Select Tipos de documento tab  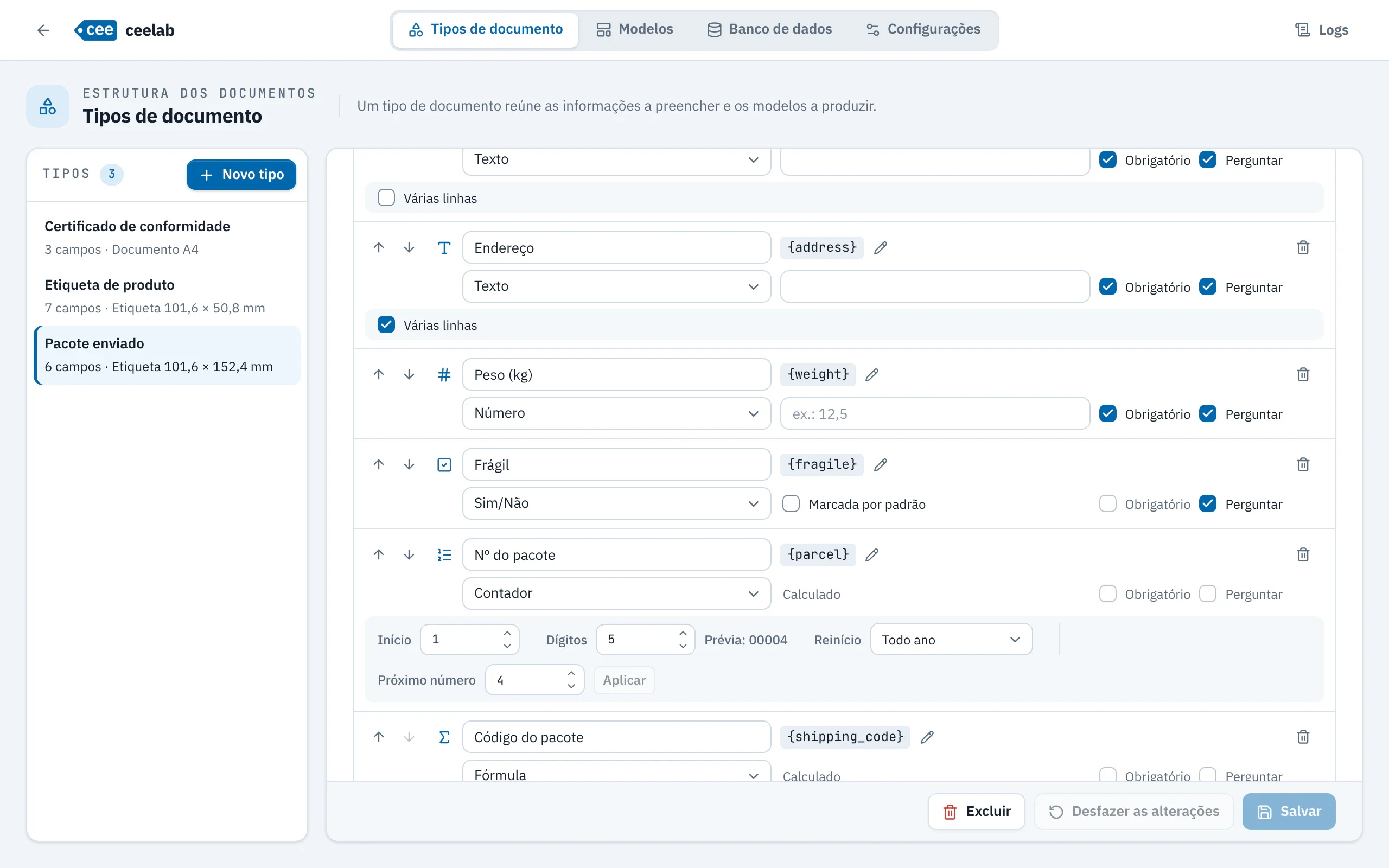[x=486, y=29]
